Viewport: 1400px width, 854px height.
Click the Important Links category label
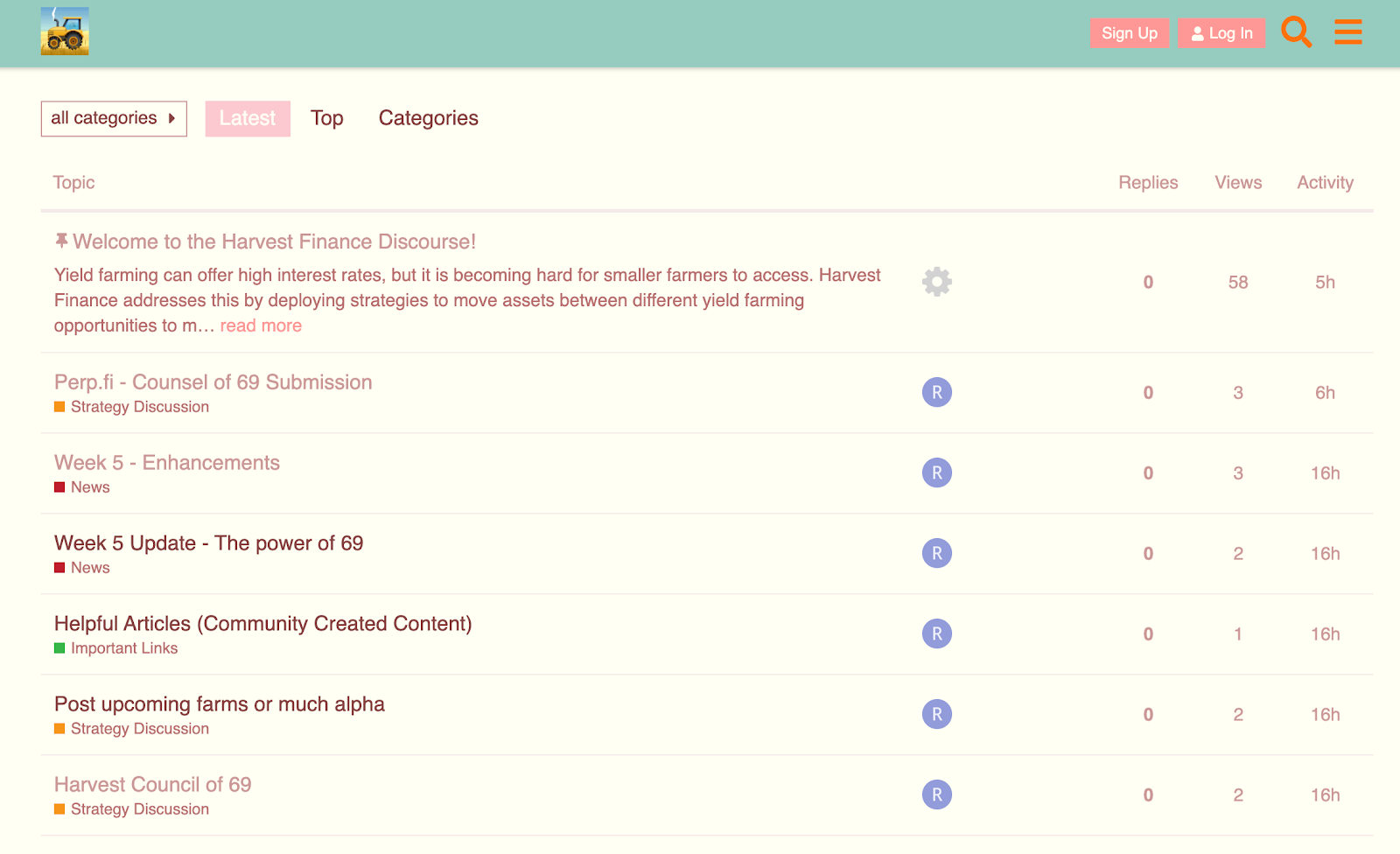pos(116,648)
